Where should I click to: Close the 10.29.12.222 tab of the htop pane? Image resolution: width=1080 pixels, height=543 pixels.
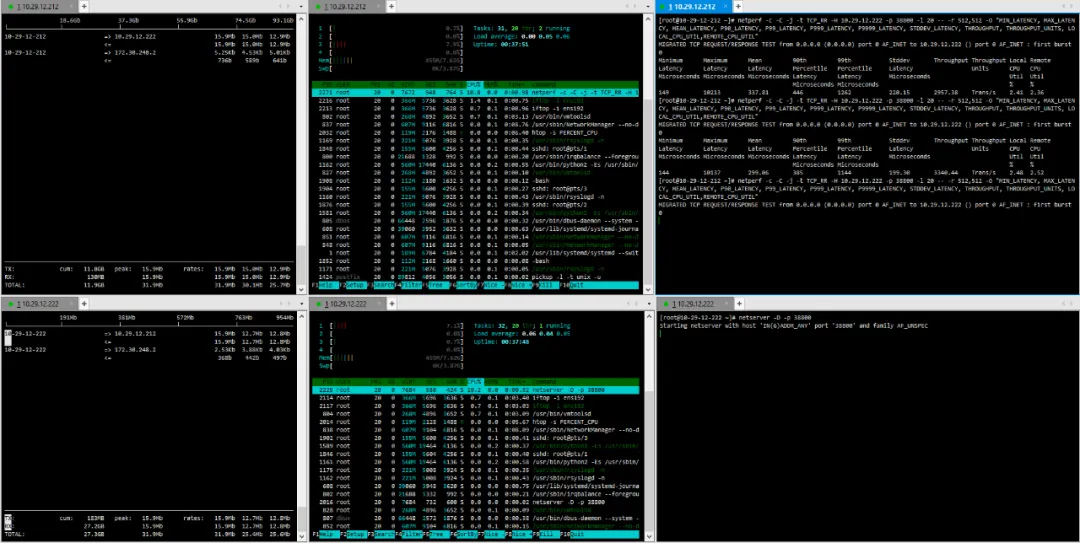[379, 304]
